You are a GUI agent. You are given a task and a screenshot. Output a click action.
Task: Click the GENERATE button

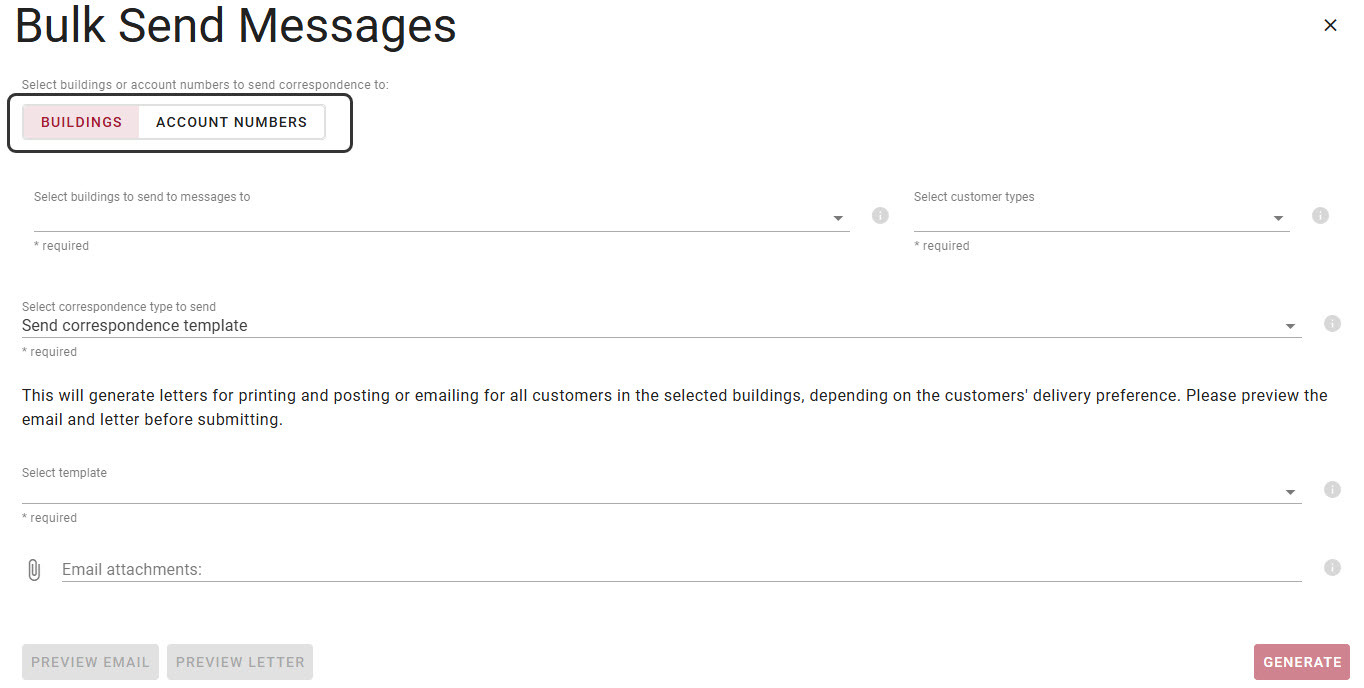1302,662
